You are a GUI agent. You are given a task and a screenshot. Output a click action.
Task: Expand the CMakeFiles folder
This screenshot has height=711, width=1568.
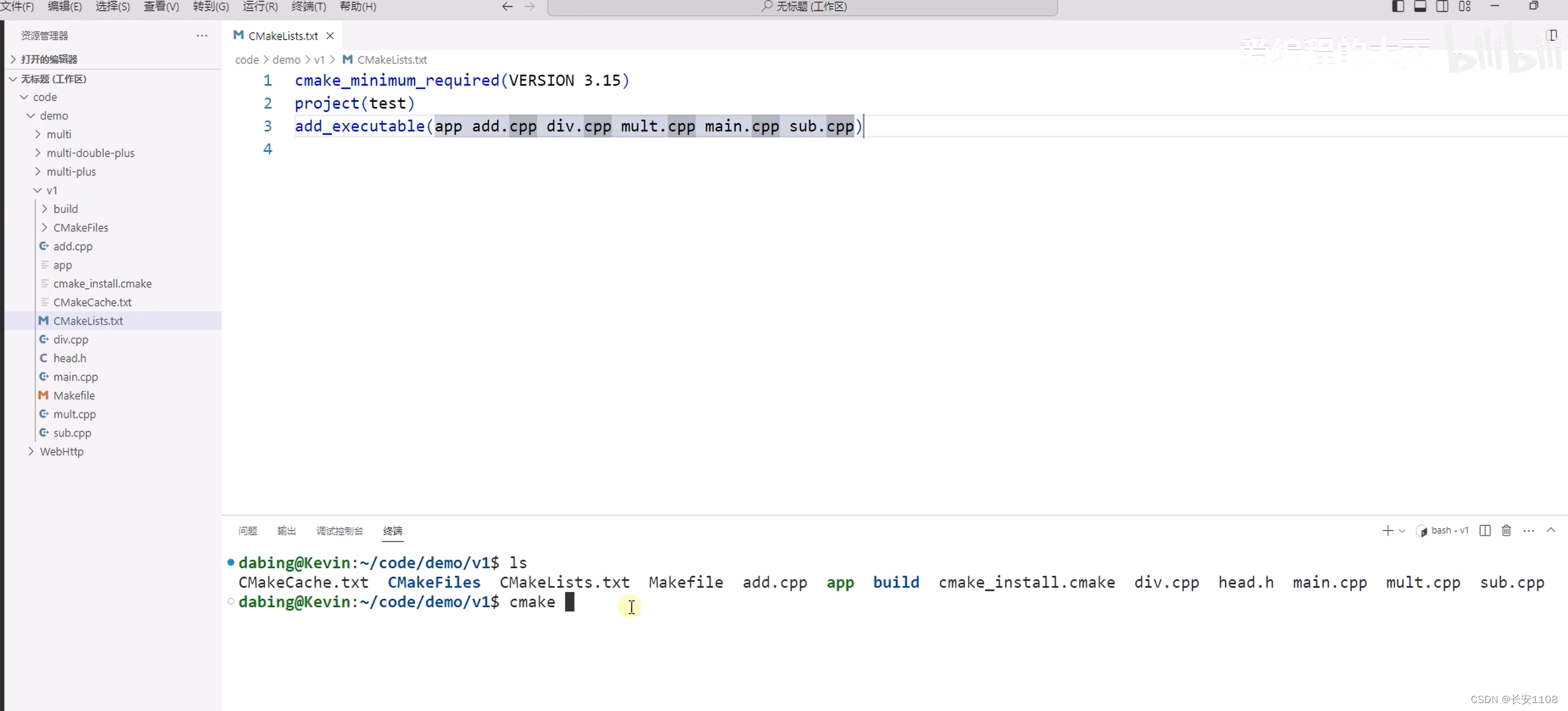tap(81, 227)
